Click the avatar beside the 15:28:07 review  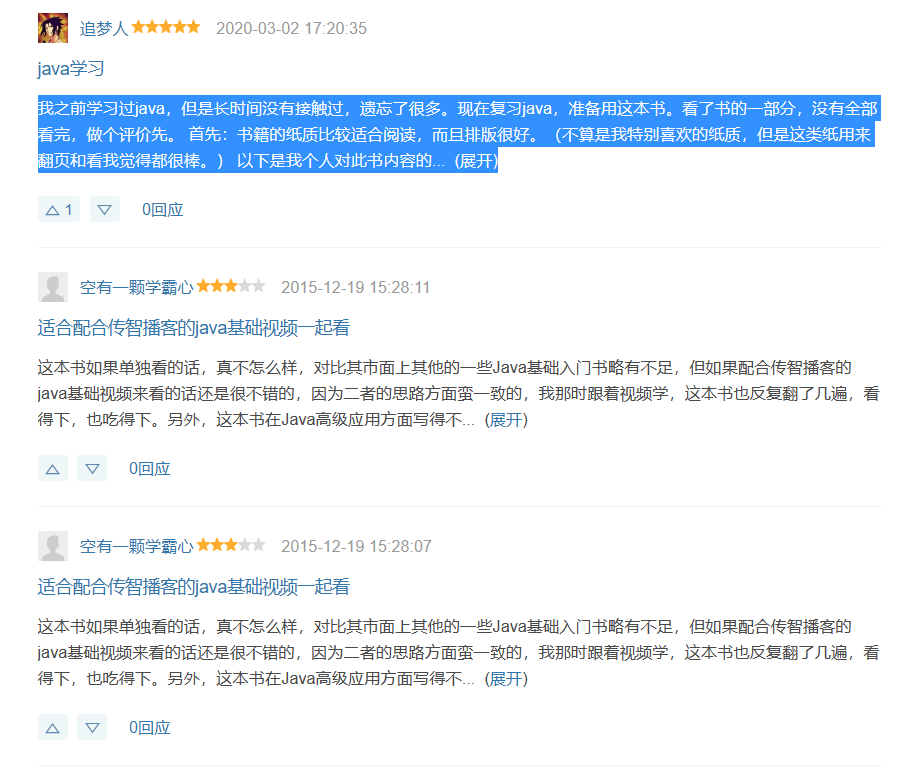53,546
